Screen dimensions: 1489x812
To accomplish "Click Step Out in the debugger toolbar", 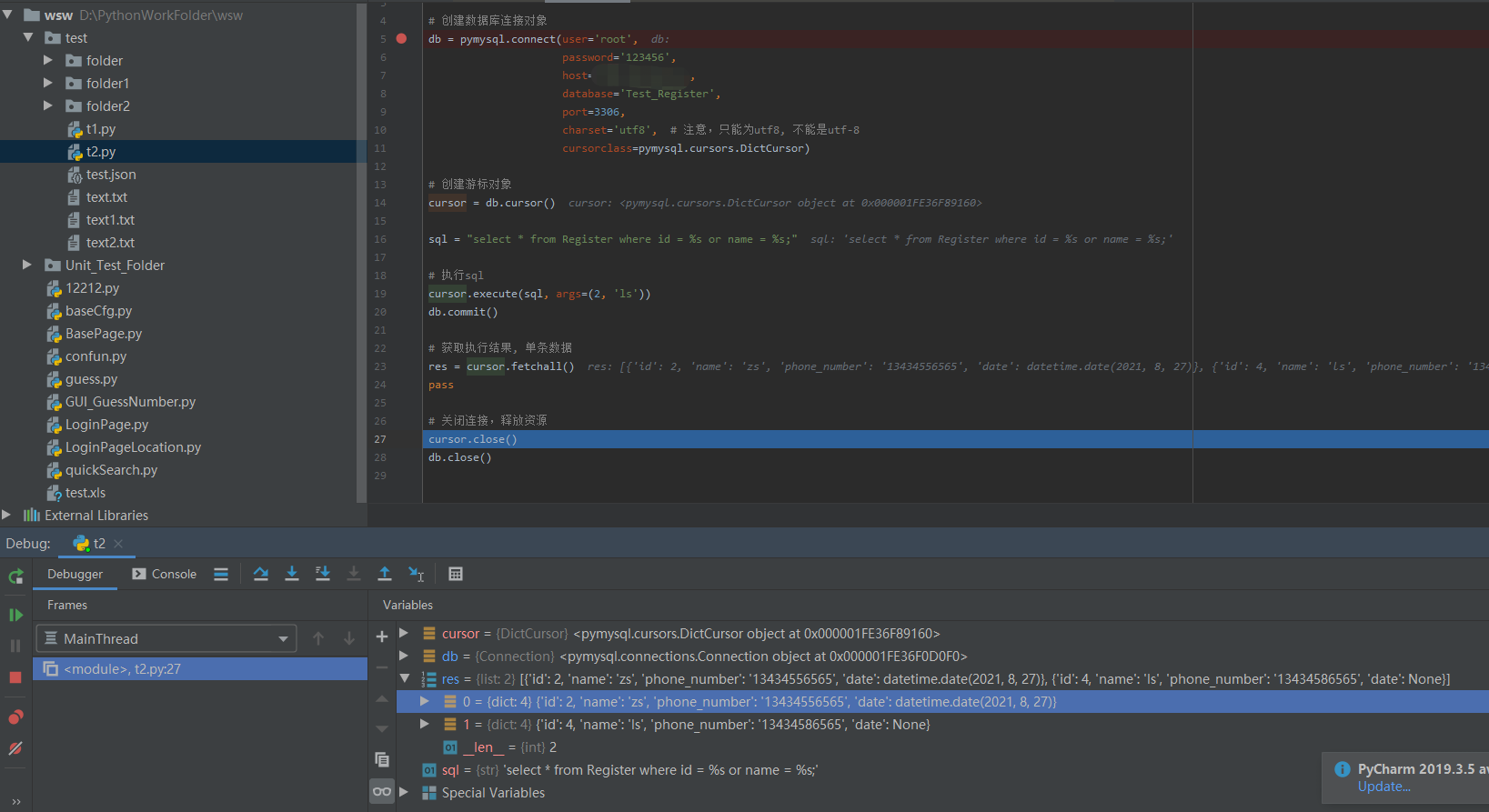I will [385, 574].
